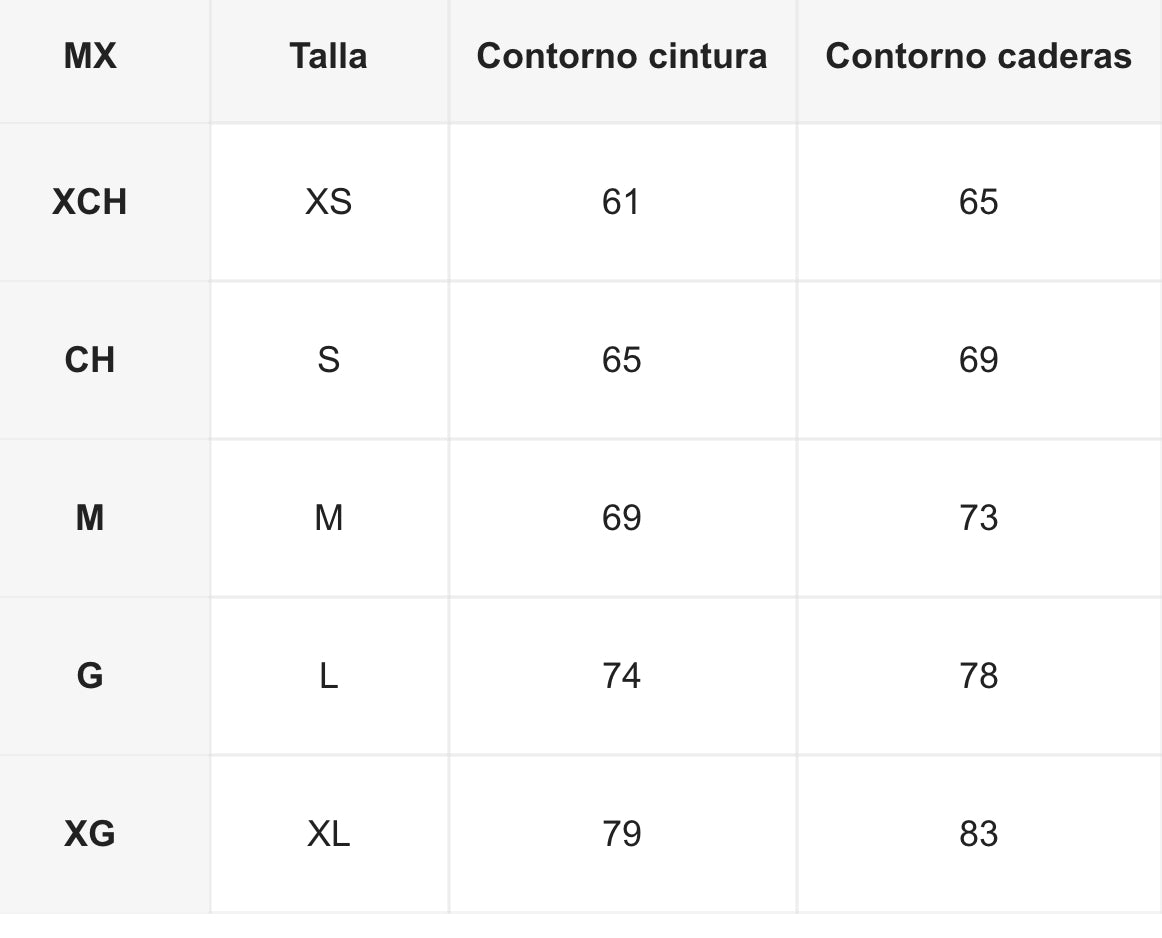Click waist value 74
1162x938 pixels.
(621, 676)
